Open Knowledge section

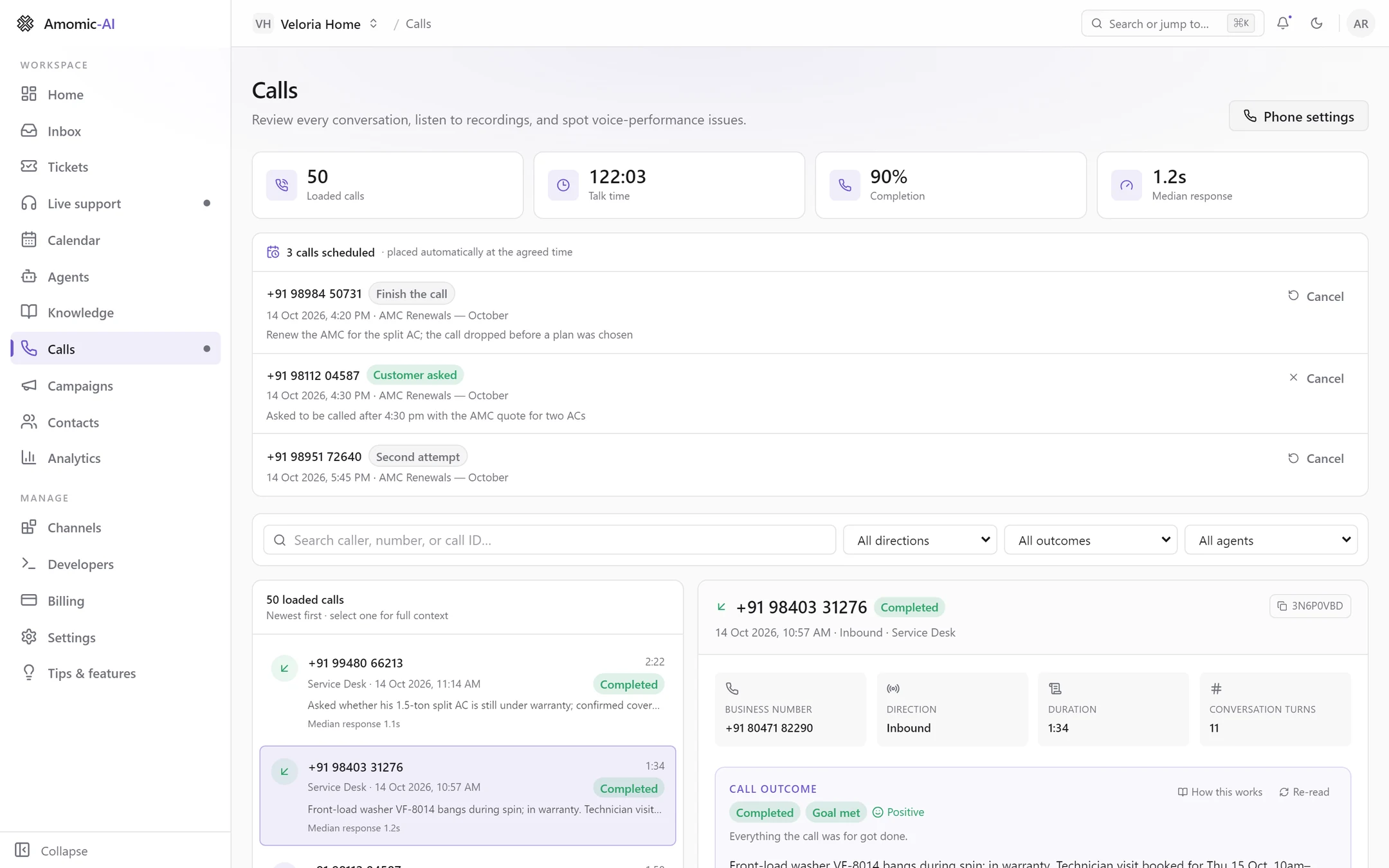pyautogui.click(x=116, y=312)
